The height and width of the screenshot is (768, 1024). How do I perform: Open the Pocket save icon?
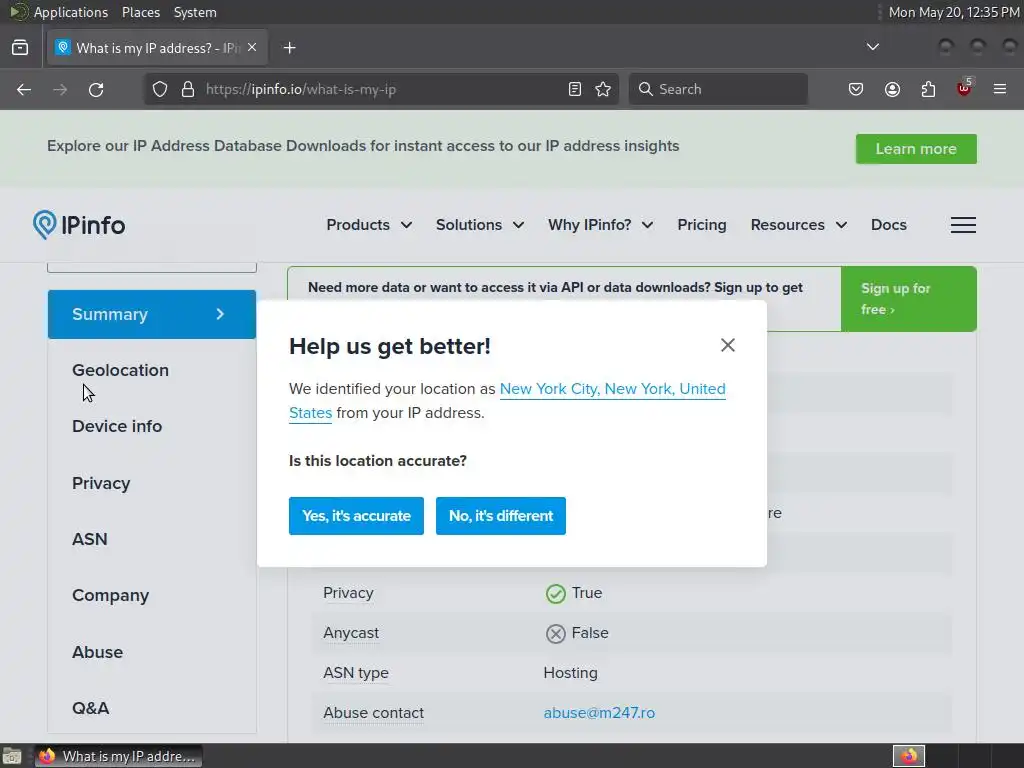click(856, 89)
